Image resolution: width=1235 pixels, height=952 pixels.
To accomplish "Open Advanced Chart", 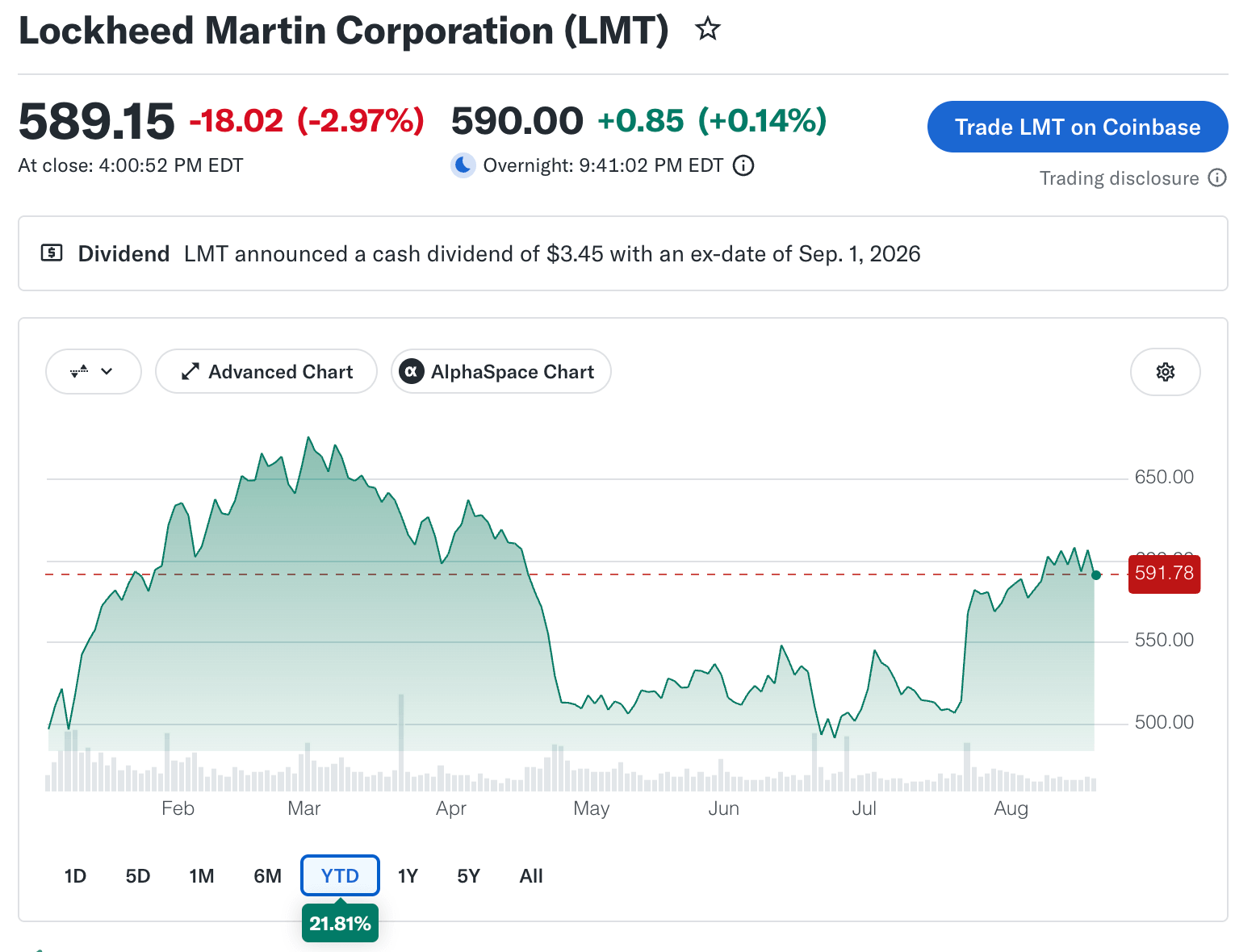I will point(266,372).
